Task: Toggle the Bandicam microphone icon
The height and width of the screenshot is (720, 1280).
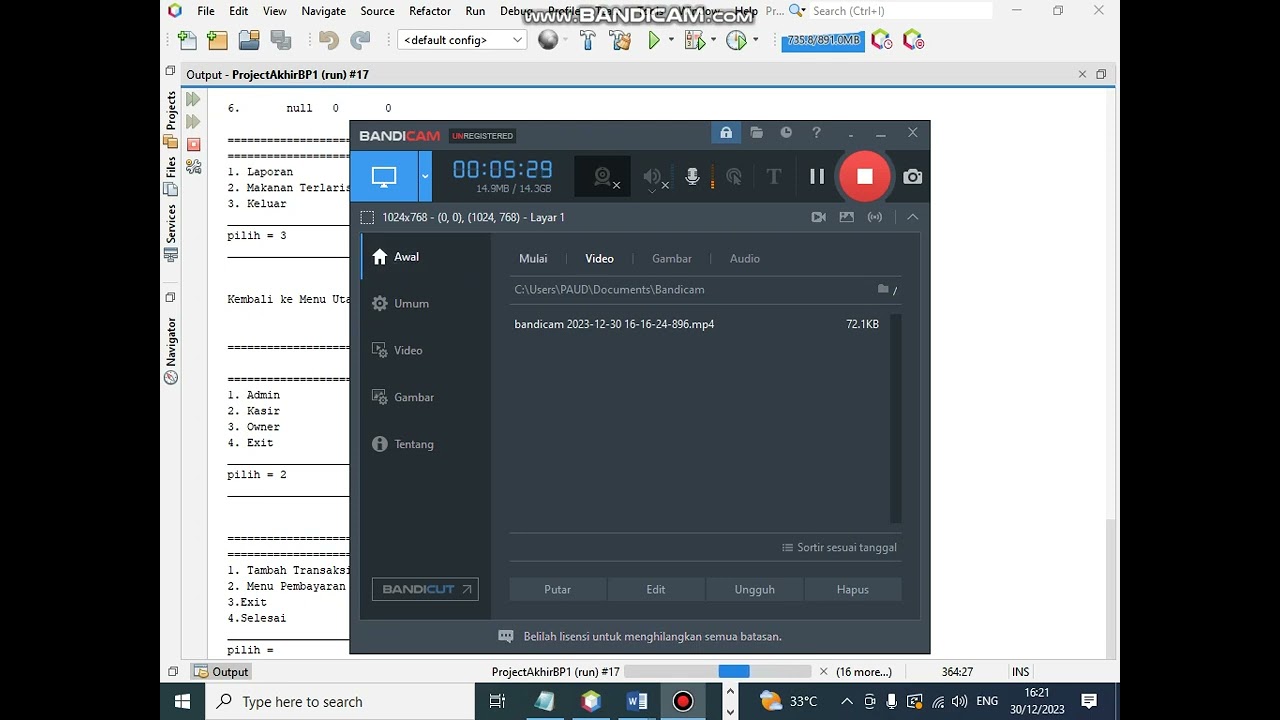Action: pos(692,177)
